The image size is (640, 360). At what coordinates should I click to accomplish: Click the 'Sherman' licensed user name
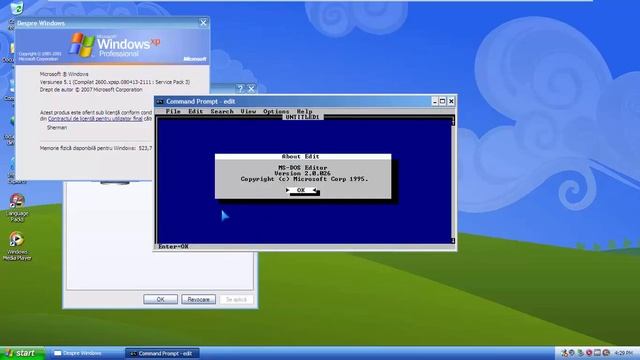(57, 128)
